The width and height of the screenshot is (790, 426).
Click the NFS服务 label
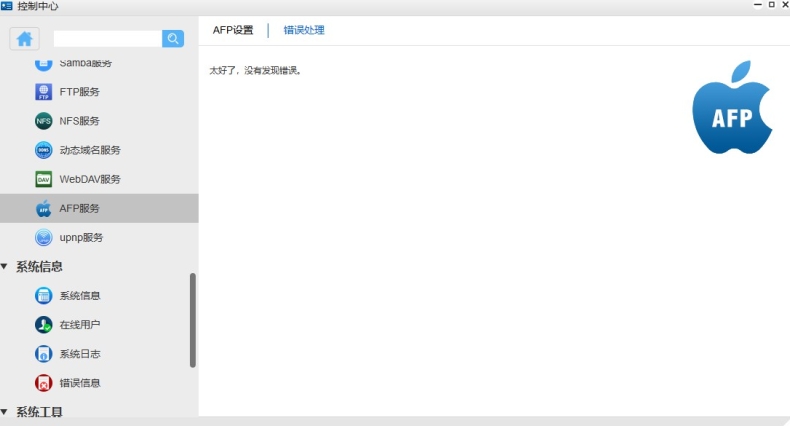tap(80, 121)
